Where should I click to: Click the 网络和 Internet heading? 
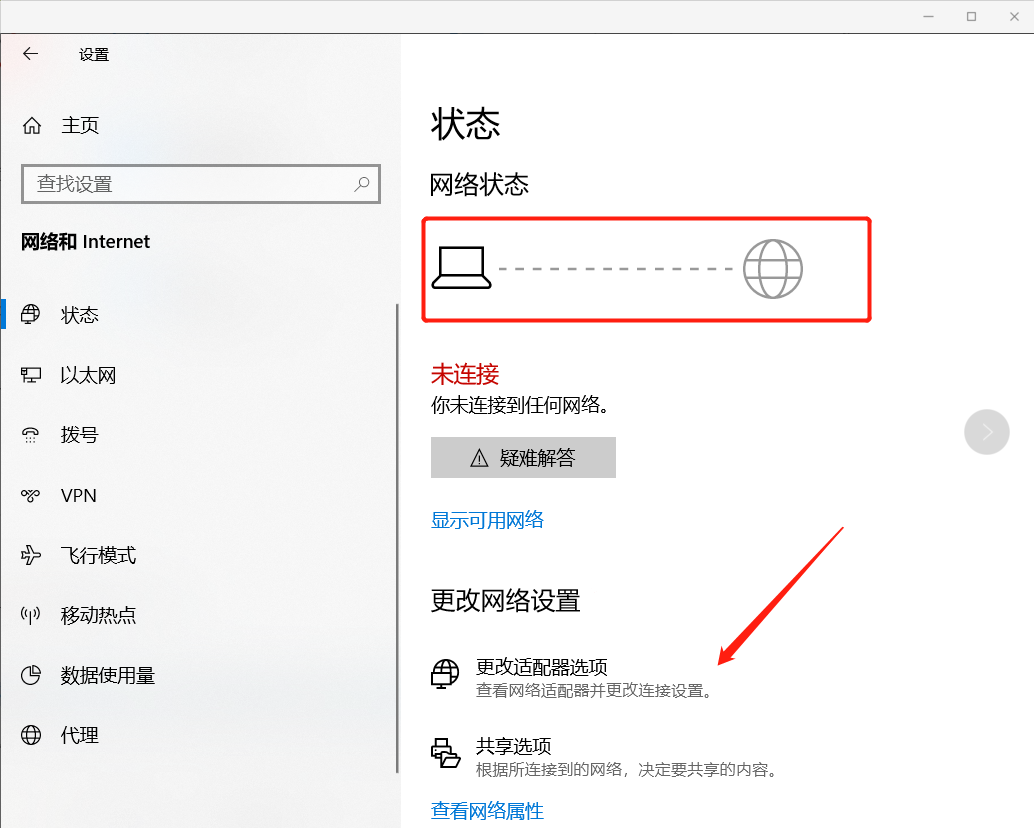point(86,242)
